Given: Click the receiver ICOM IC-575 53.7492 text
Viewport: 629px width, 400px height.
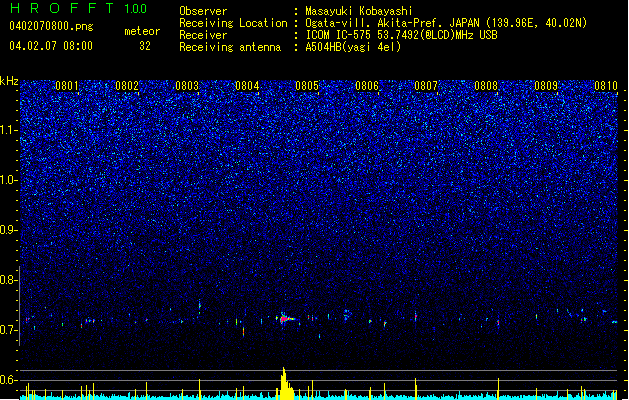Looking at the screenshot, I should 401,35.
